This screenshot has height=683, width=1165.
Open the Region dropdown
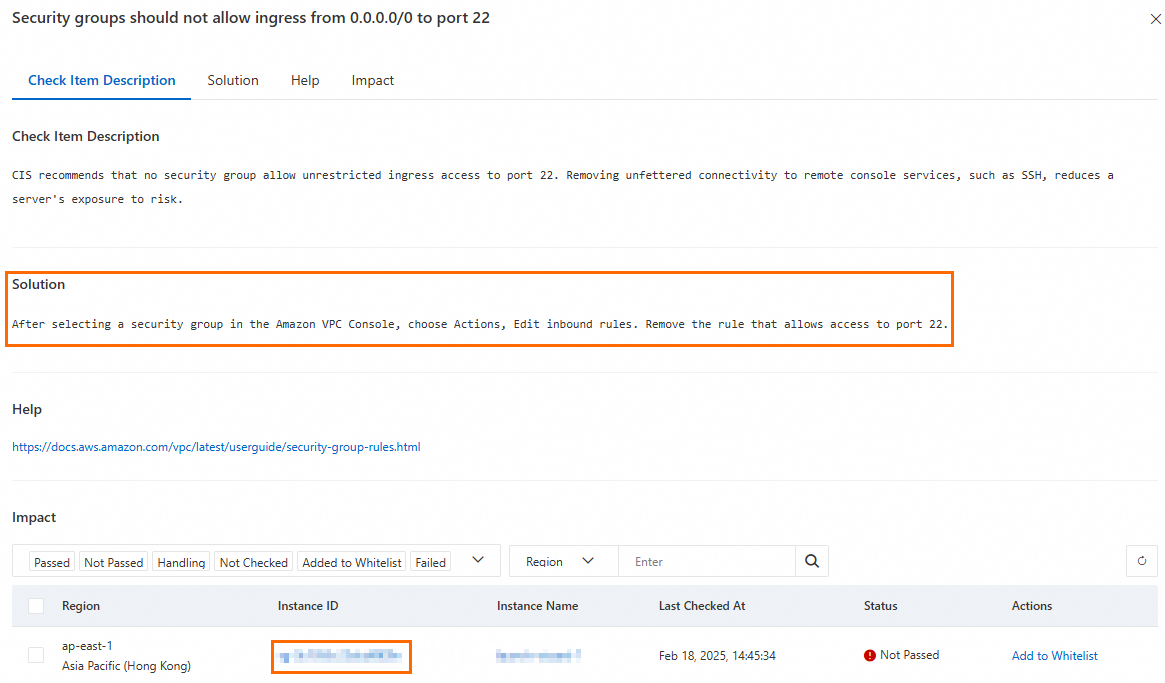563,561
